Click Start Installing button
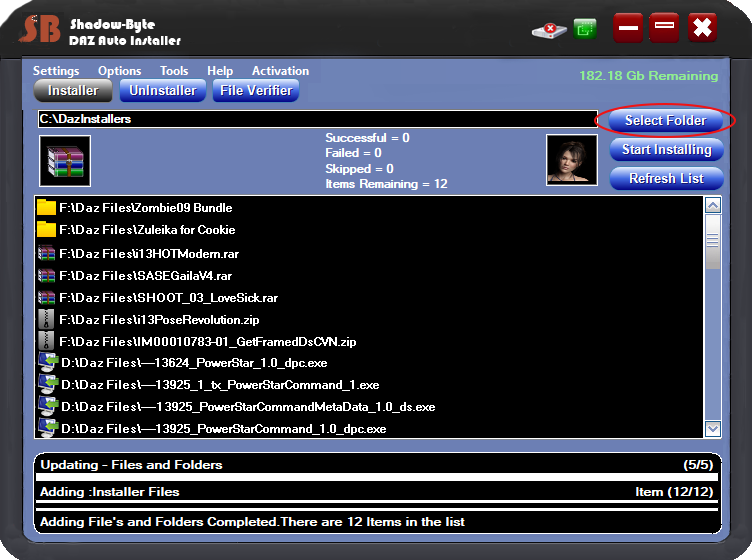Image resolution: width=752 pixels, height=560 pixels. pyautogui.click(x=667, y=150)
